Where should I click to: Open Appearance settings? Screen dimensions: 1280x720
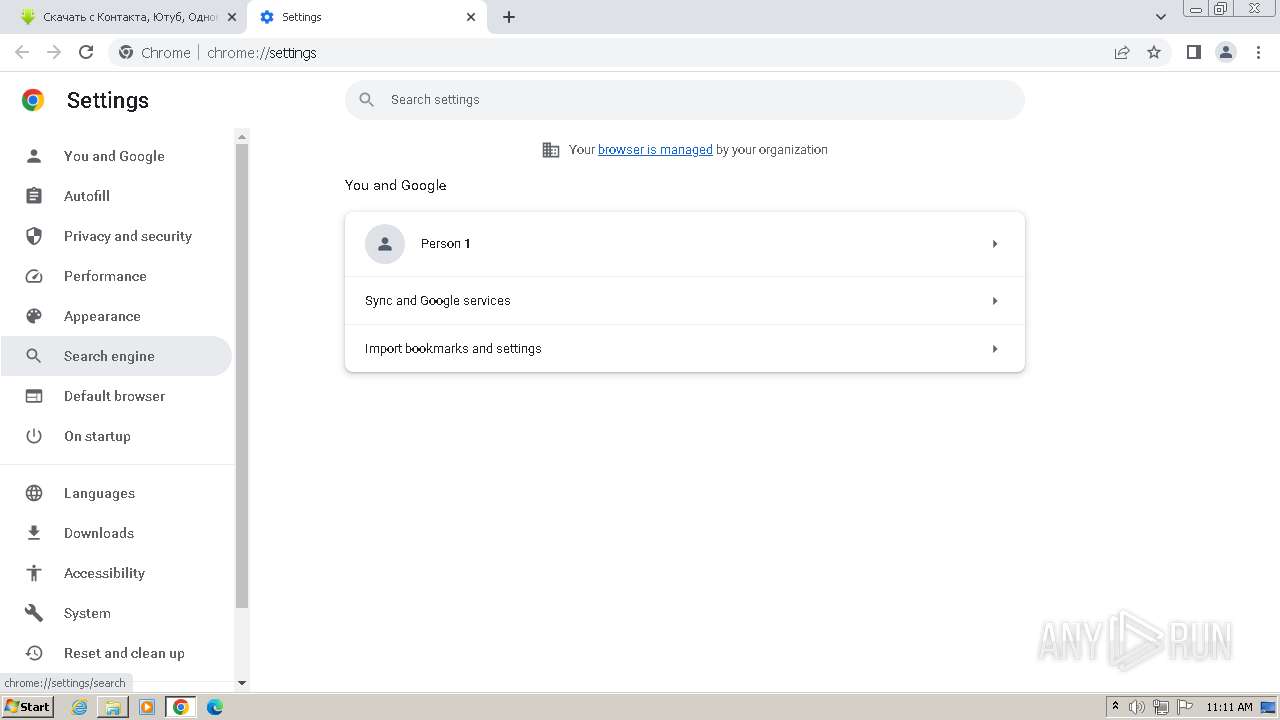[116, 316]
